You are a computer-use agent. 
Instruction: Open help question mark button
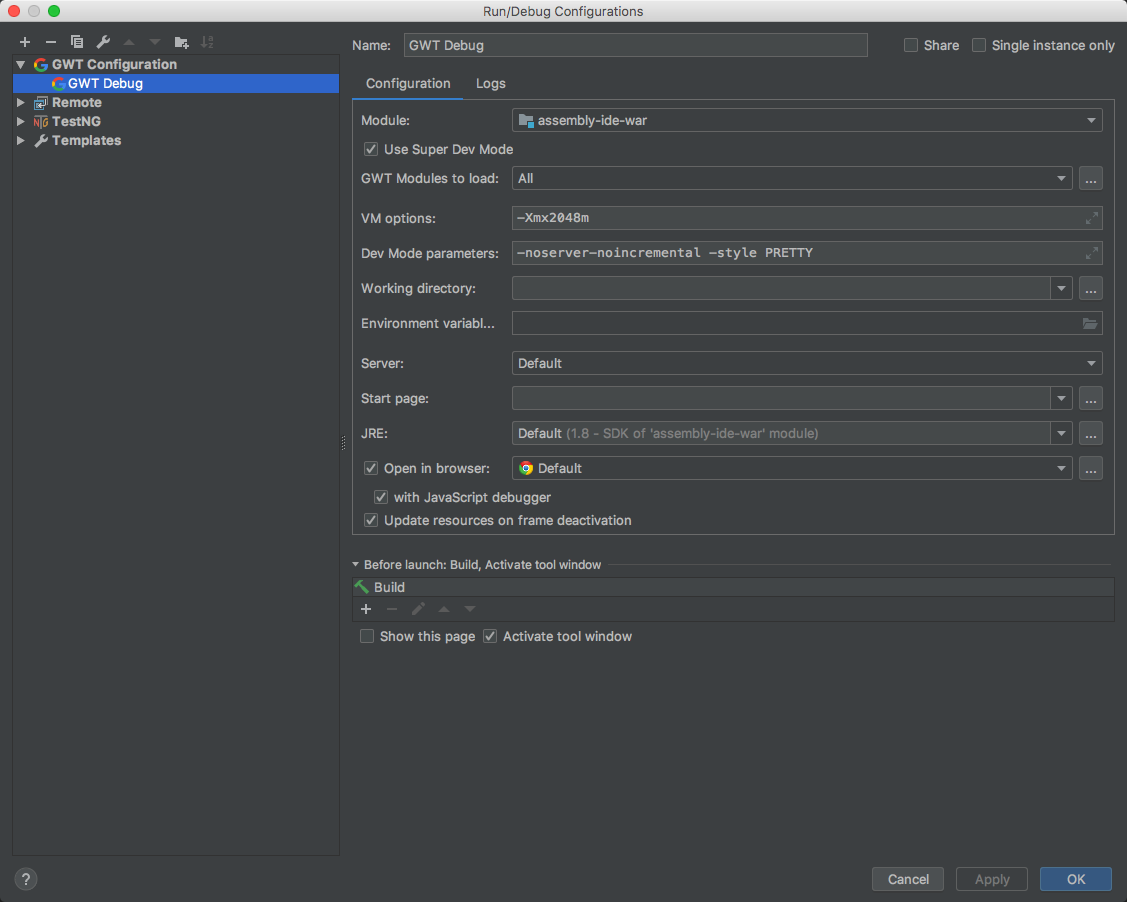(x=26, y=879)
